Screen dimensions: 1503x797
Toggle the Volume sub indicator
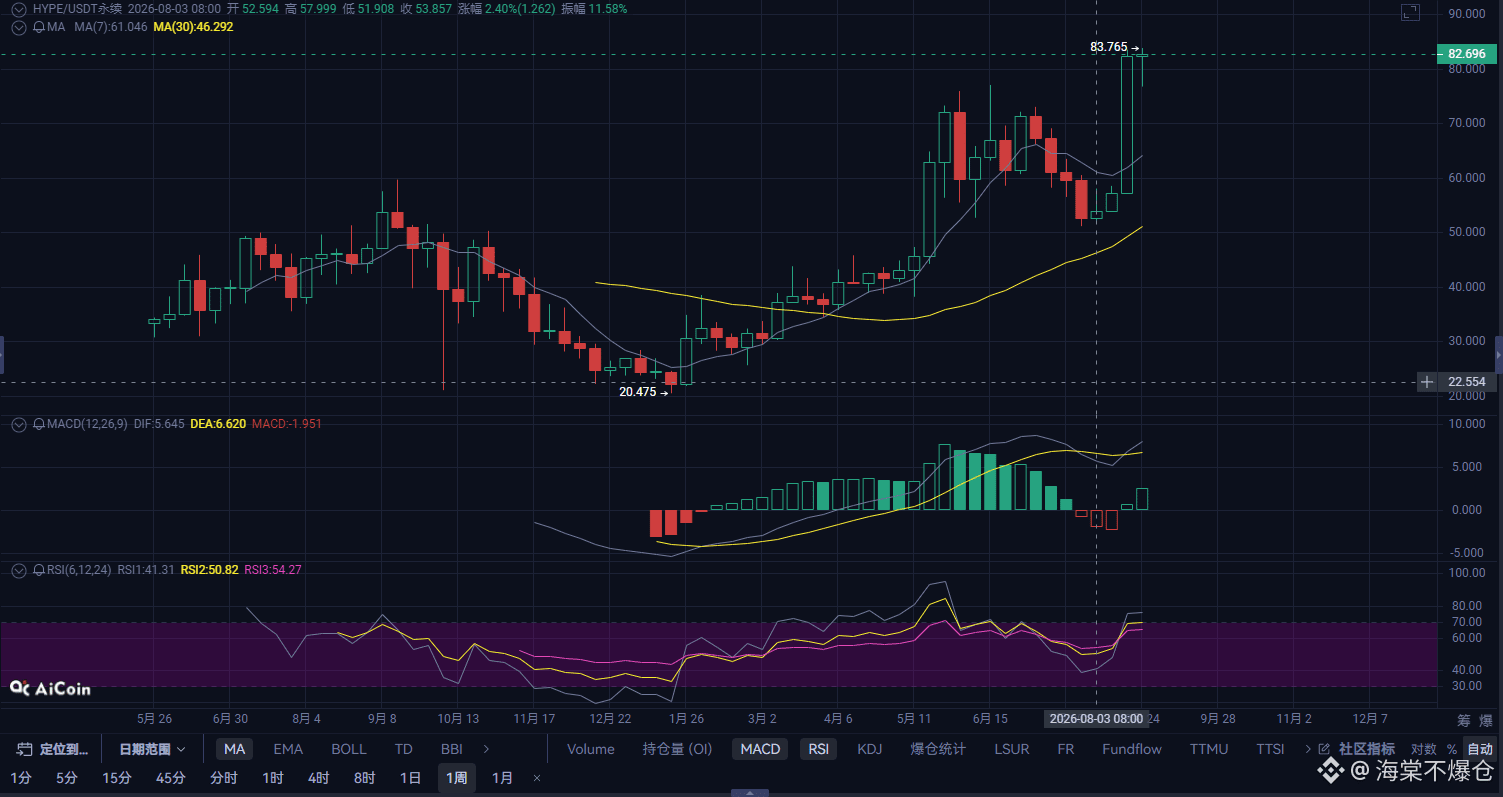tap(591, 749)
